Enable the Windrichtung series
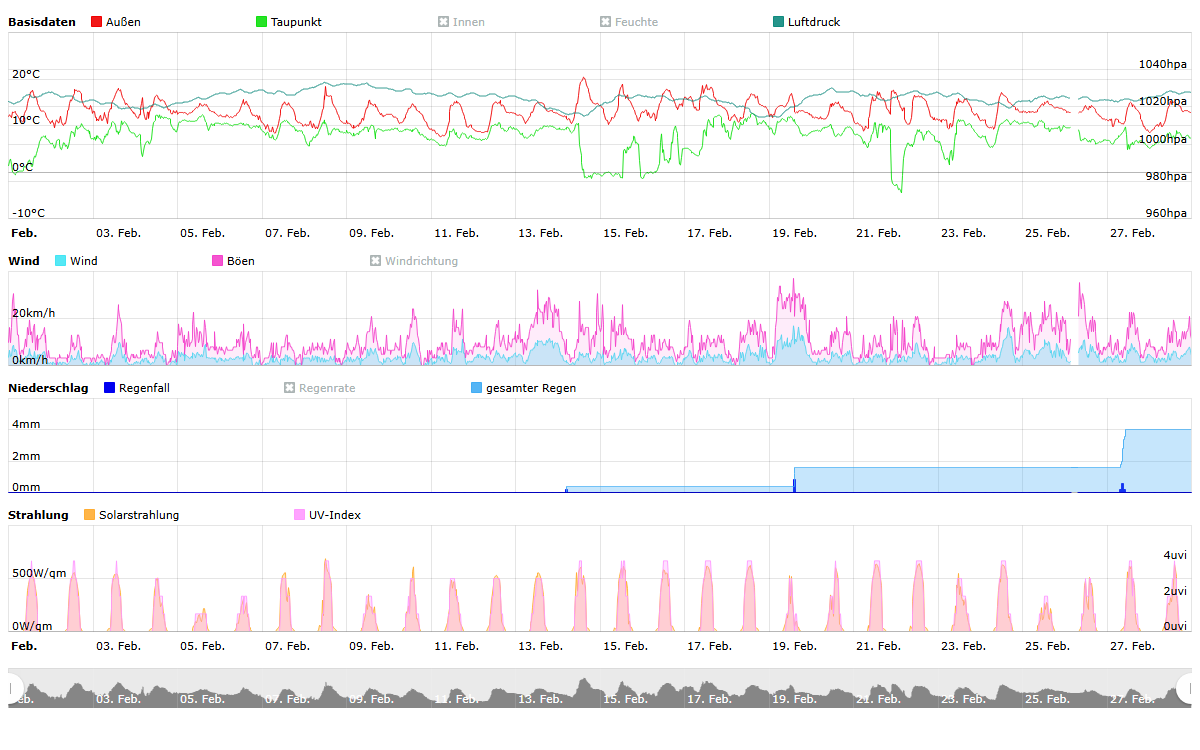The width and height of the screenshot is (1200, 750). [376, 261]
